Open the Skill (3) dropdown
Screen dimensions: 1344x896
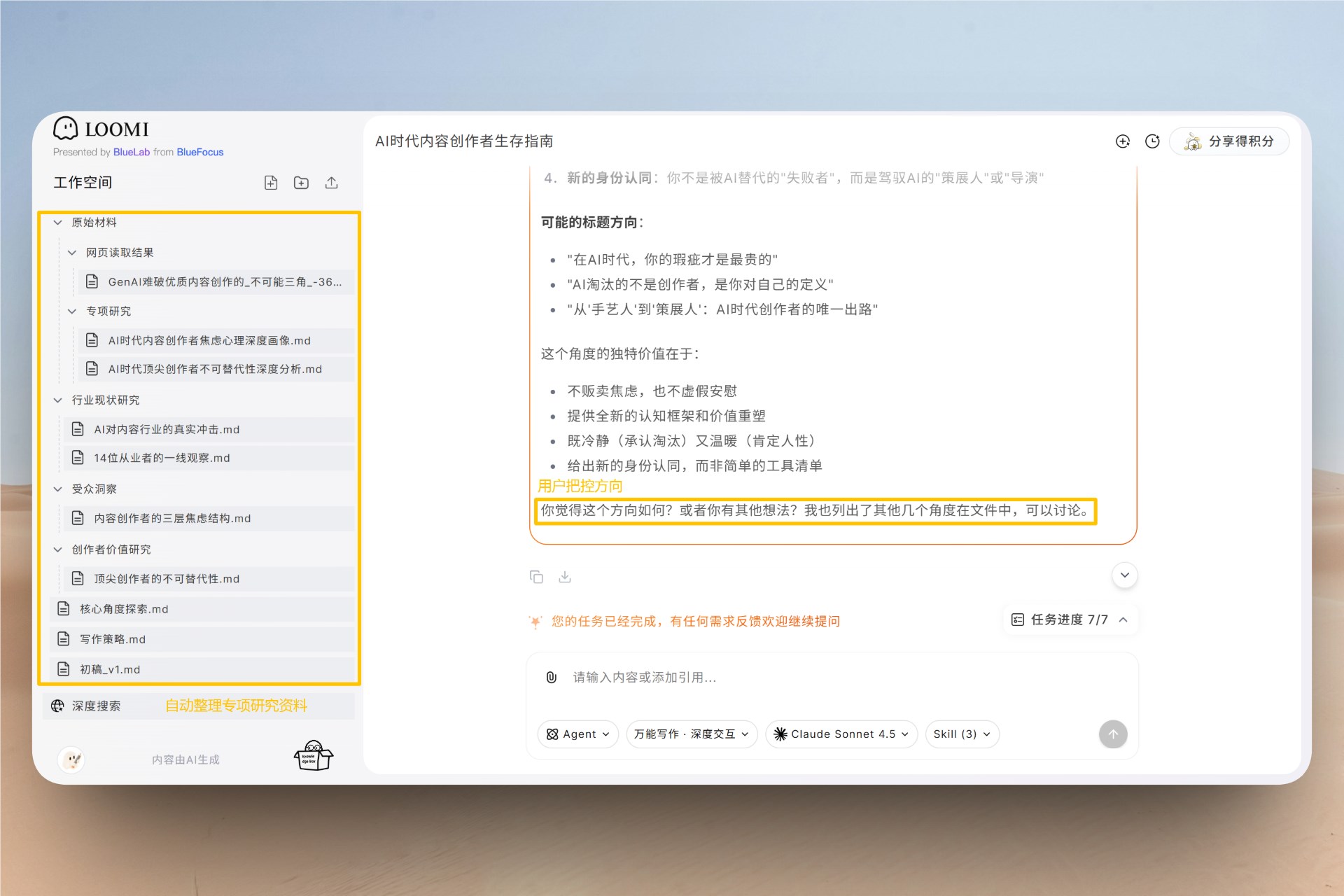(962, 734)
